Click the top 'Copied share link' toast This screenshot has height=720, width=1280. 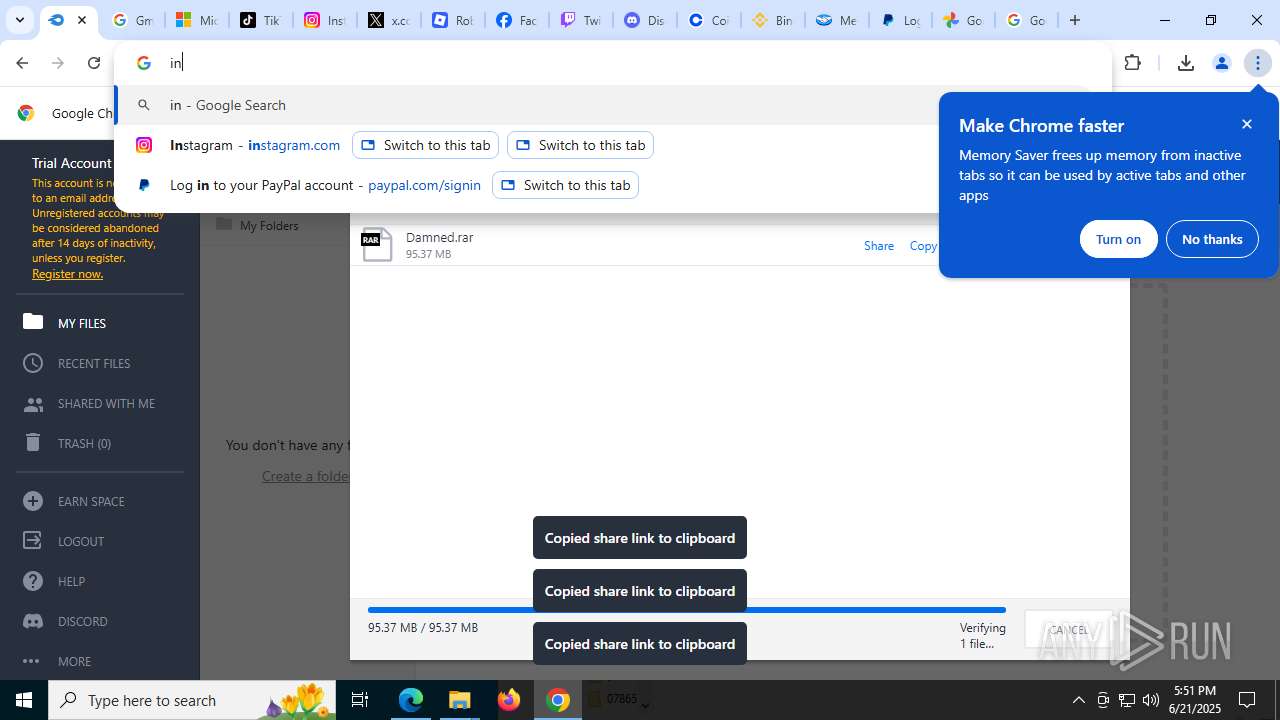point(640,538)
